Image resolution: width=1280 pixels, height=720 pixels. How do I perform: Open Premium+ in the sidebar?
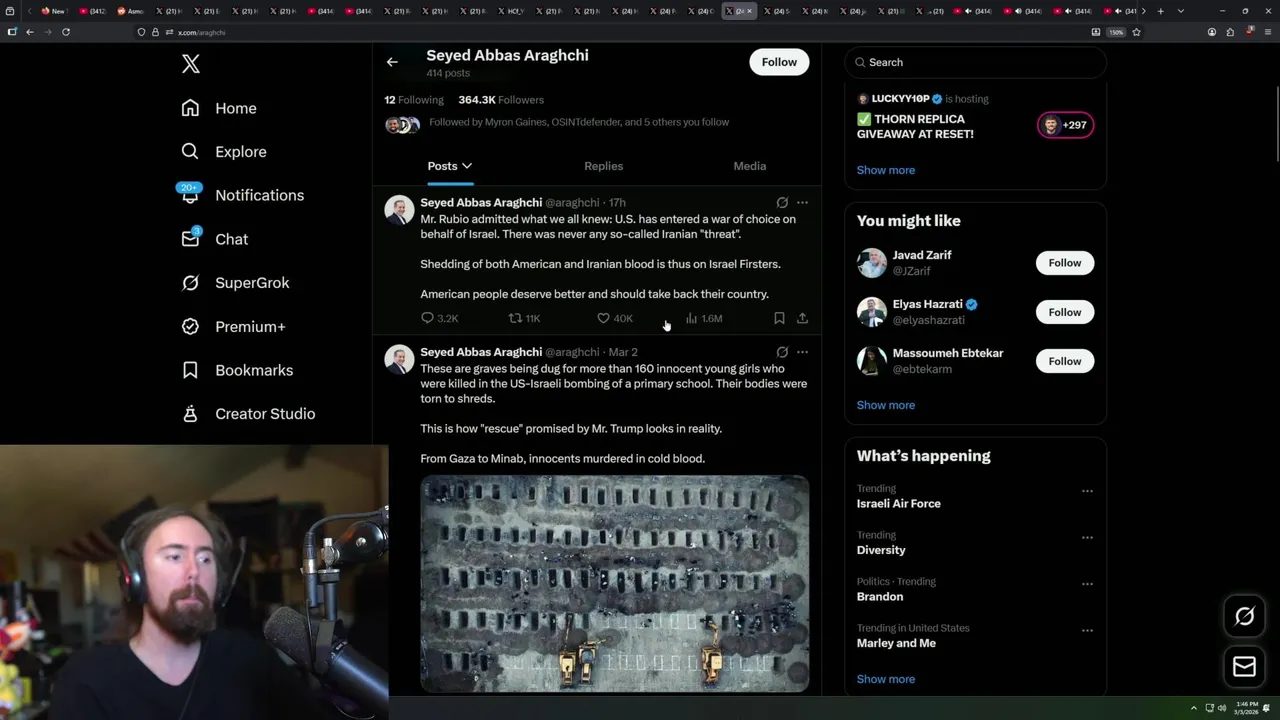coord(233,326)
